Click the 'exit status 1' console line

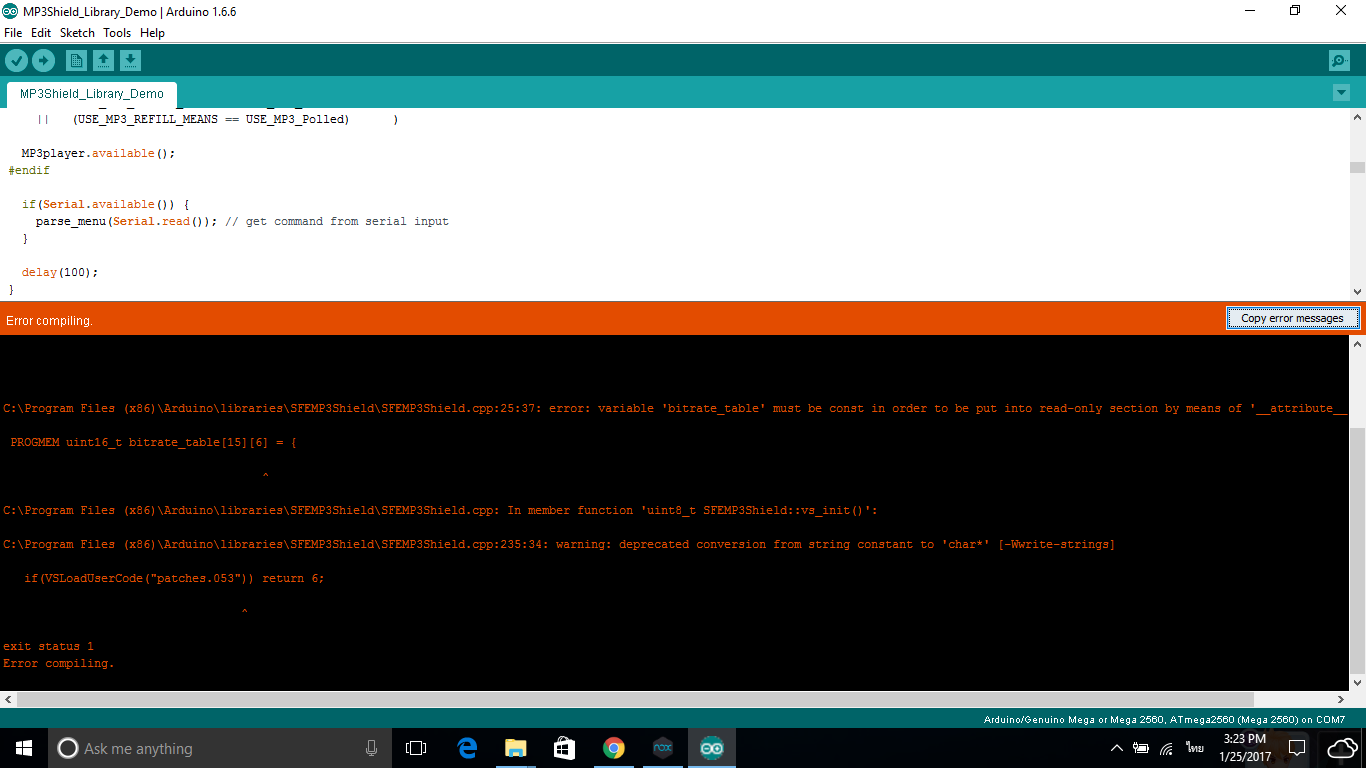[x=48, y=646]
